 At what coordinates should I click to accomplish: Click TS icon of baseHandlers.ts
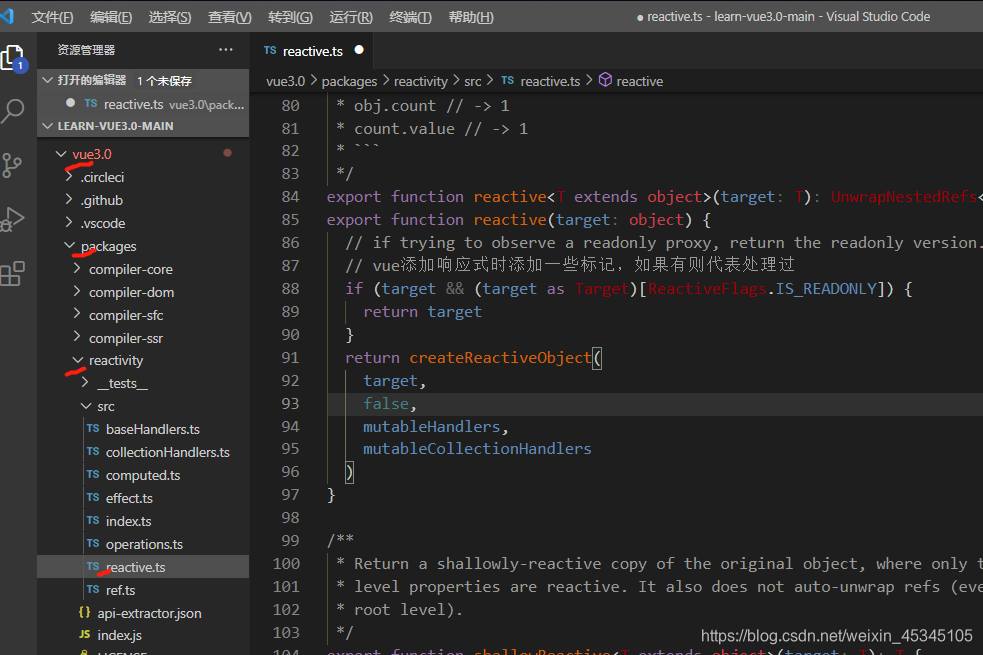tap(93, 429)
